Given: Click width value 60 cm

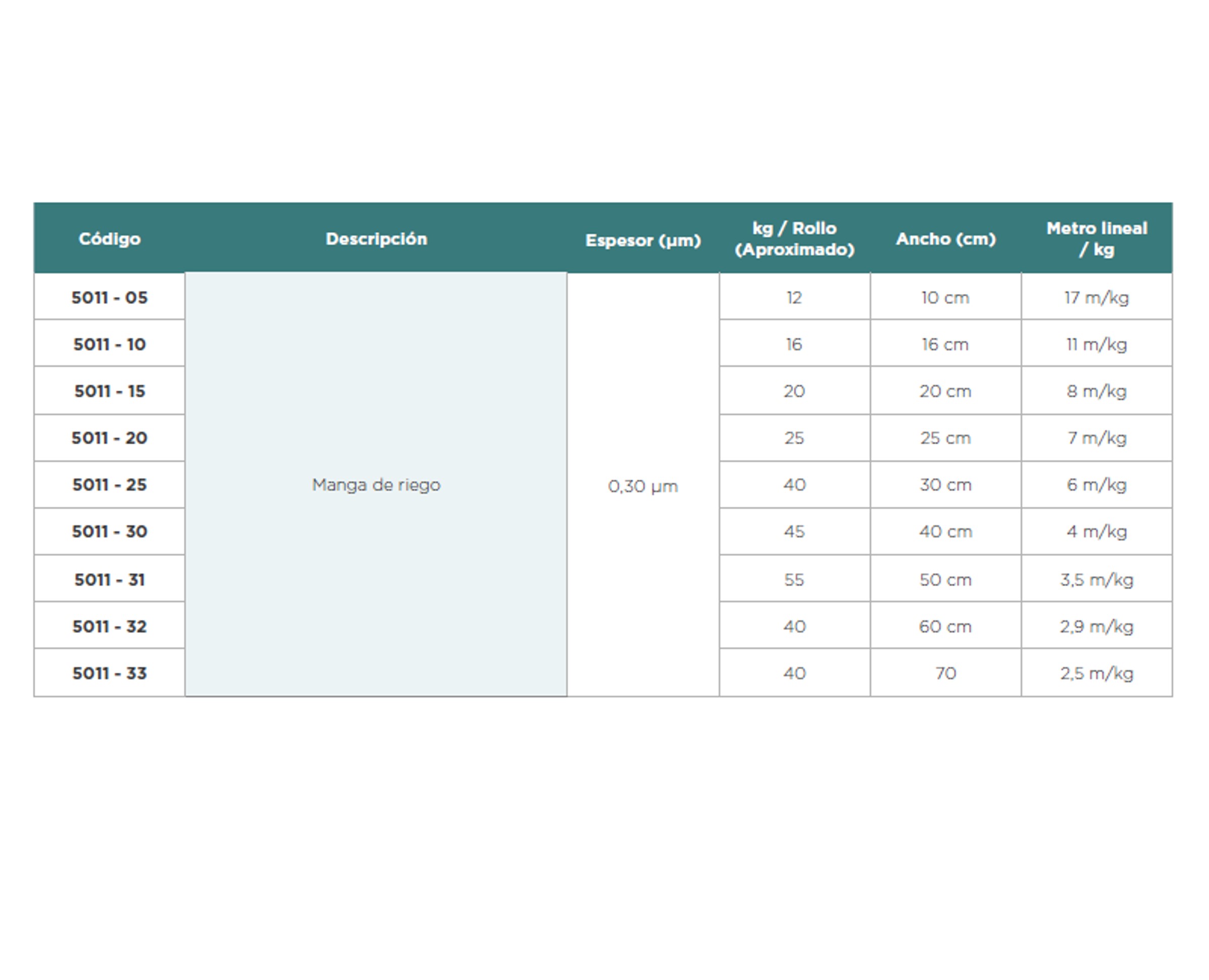Looking at the screenshot, I should (x=946, y=626).
